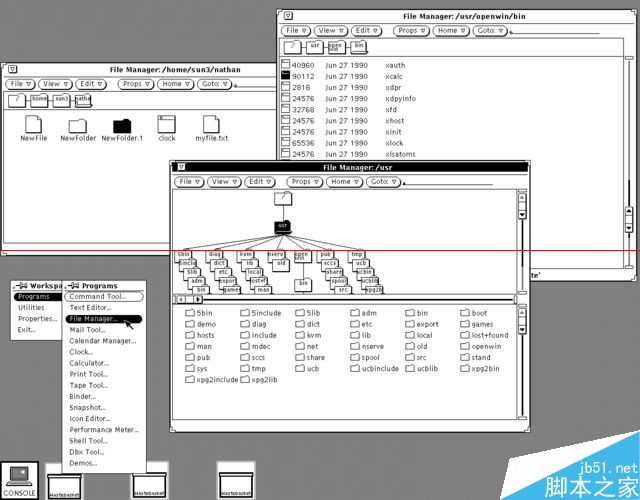Image resolution: width=640 pixels, height=500 pixels.
Task: Choose Text Editor from the Programs menu
Action: pyautogui.click(x=90, y=308)
